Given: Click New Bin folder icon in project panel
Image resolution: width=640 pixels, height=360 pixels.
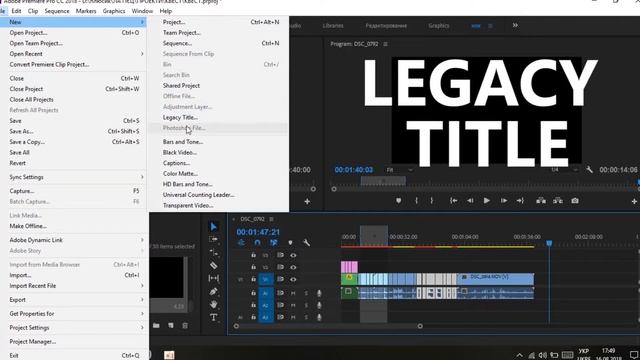Looking at the screenshot, I should (x=156, y=325).
